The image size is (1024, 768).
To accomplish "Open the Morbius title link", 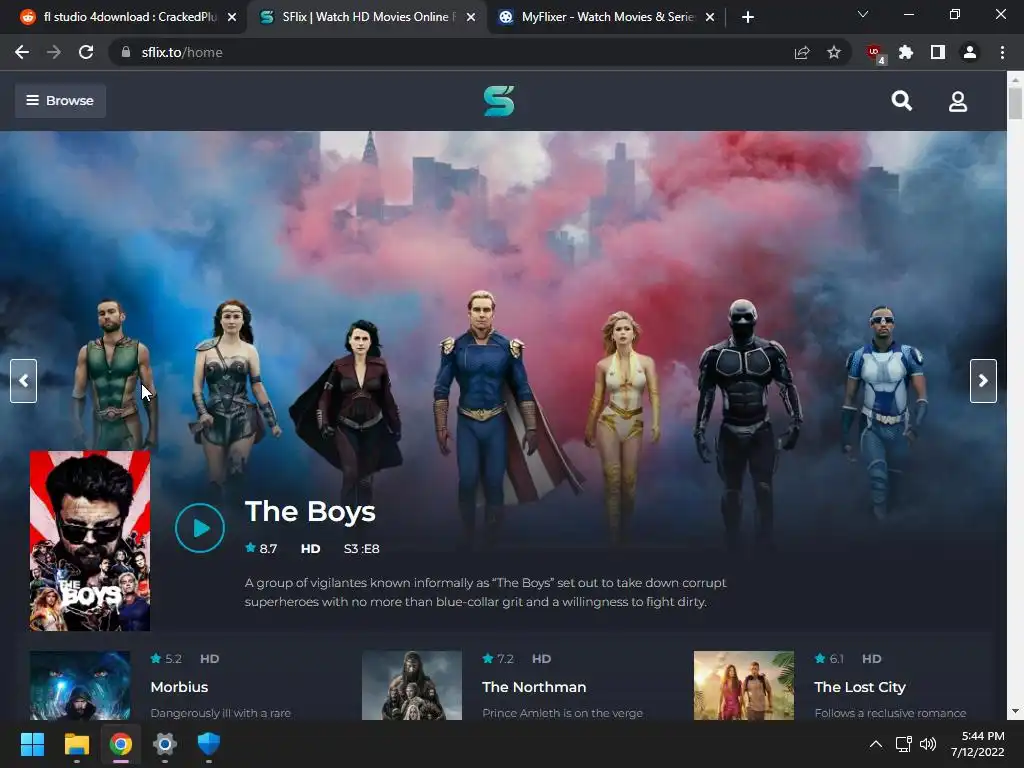I will tap(180, 687).
